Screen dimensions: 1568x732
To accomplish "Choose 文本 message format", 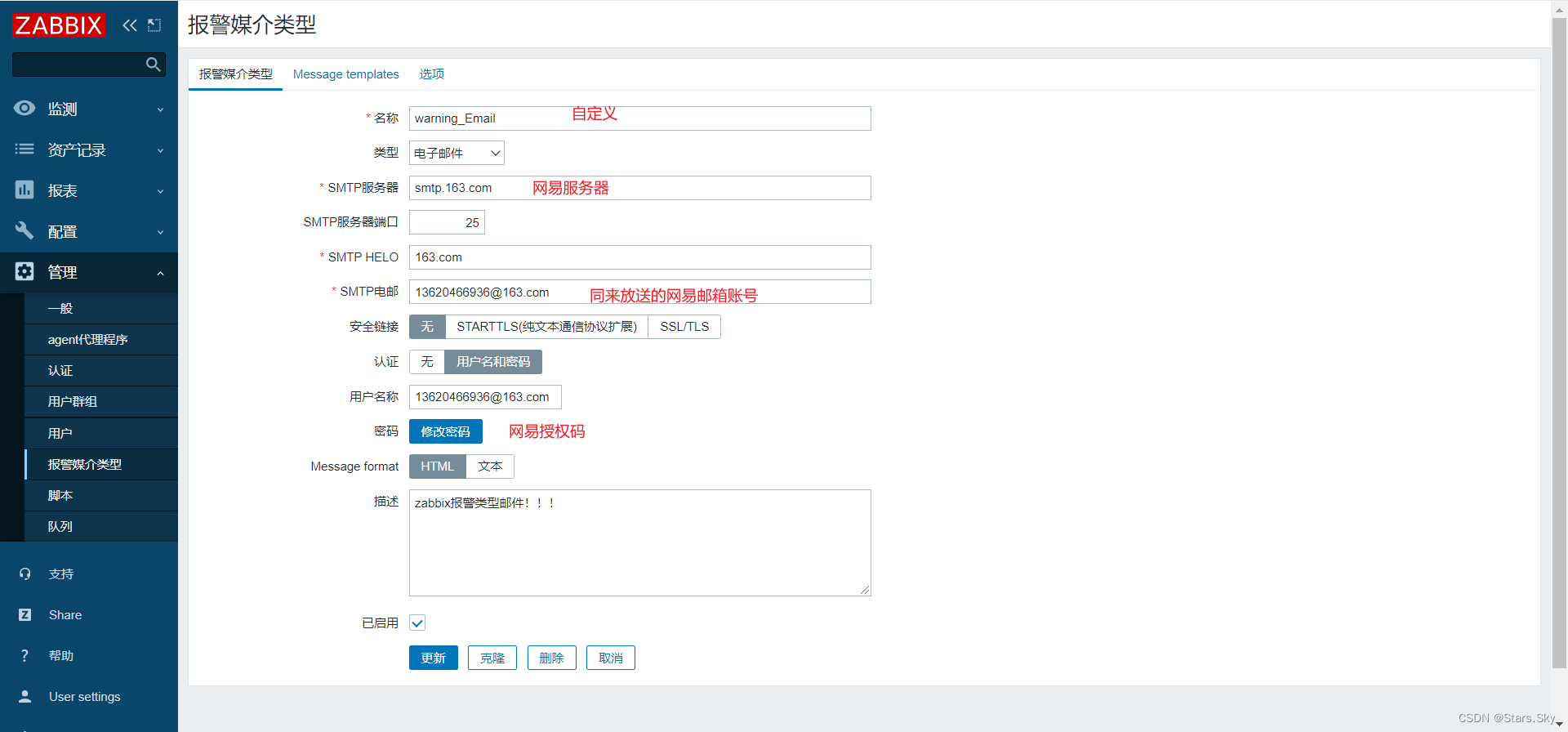I will tap(490, 466).
